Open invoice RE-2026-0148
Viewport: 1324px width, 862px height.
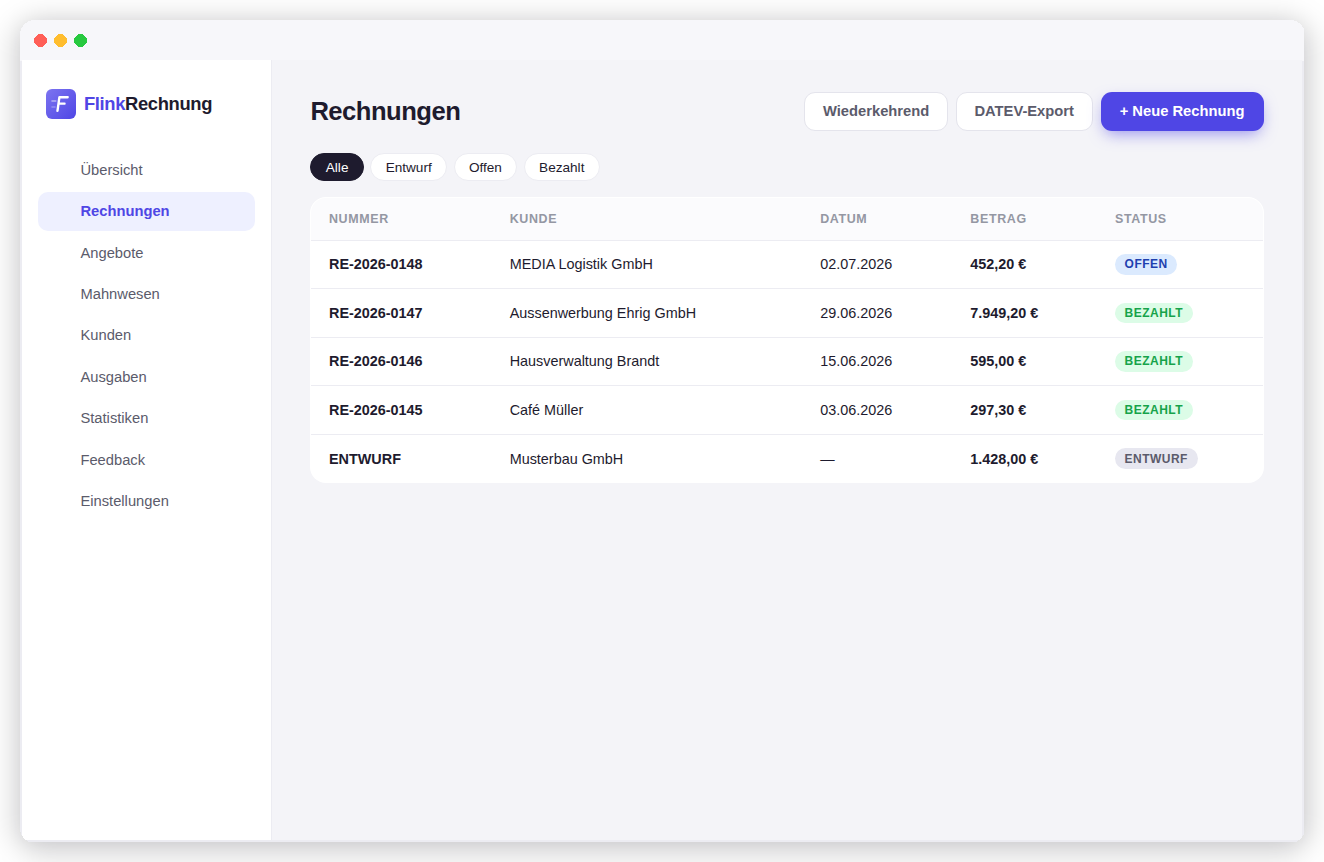click(376, 264)
